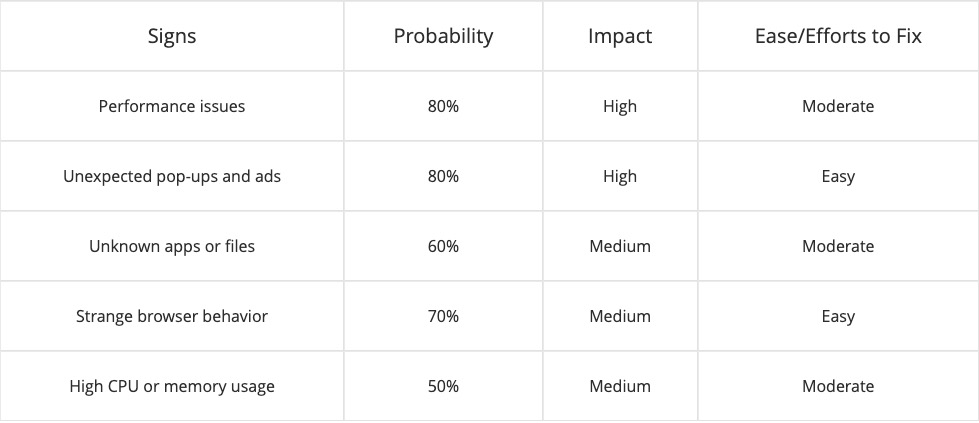Select the Unexpected pop-ups and ads cell
The height and width of the screenshot is (423, 979).
coord(172,176)
